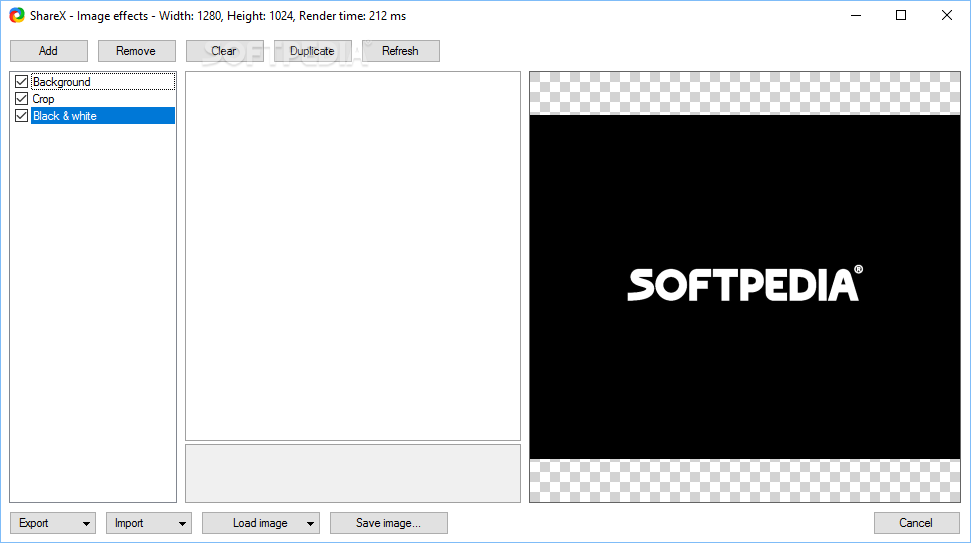Screen dimensions: 971x543
Task: Minimize the ShareX window
Action: [x=856, y=15]
